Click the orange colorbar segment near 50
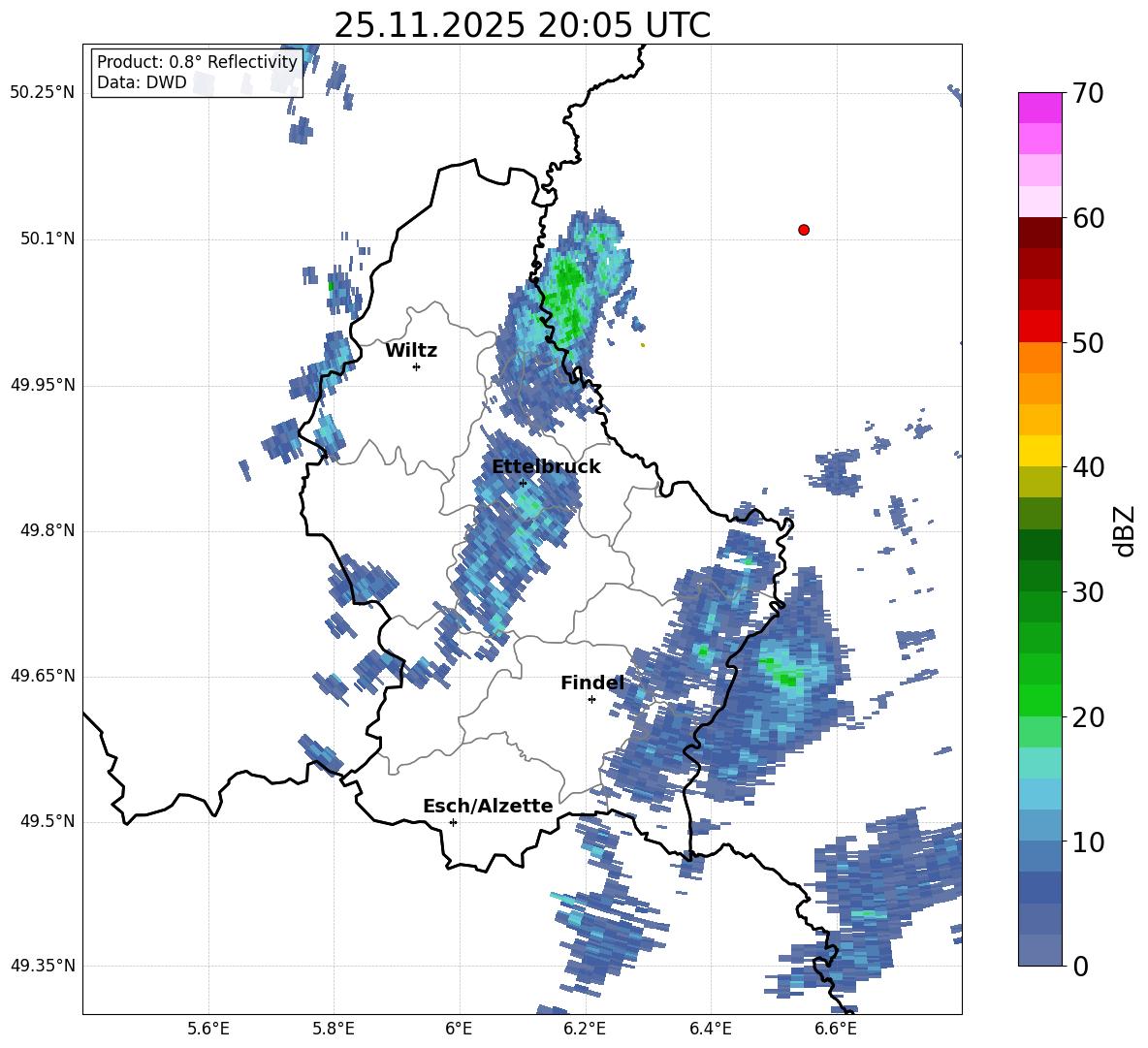Viewport: 1148px width, 1048px height. click(x=1039, y=357)
